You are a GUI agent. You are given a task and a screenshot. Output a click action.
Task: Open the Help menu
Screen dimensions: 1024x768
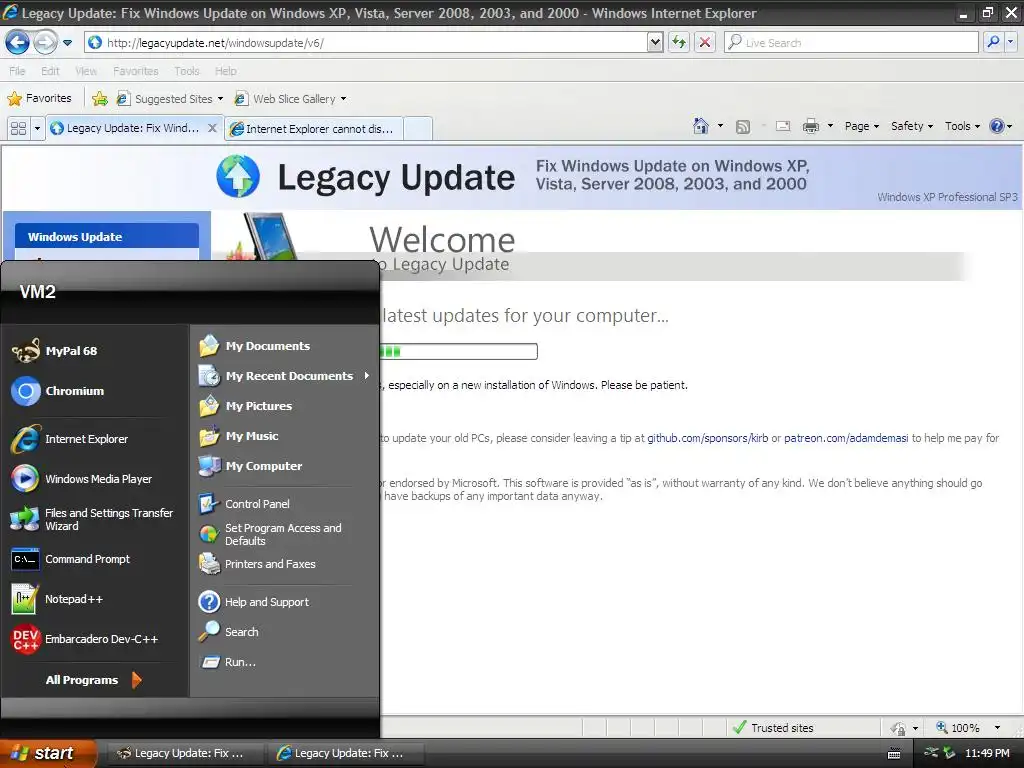tap(225, 71)
